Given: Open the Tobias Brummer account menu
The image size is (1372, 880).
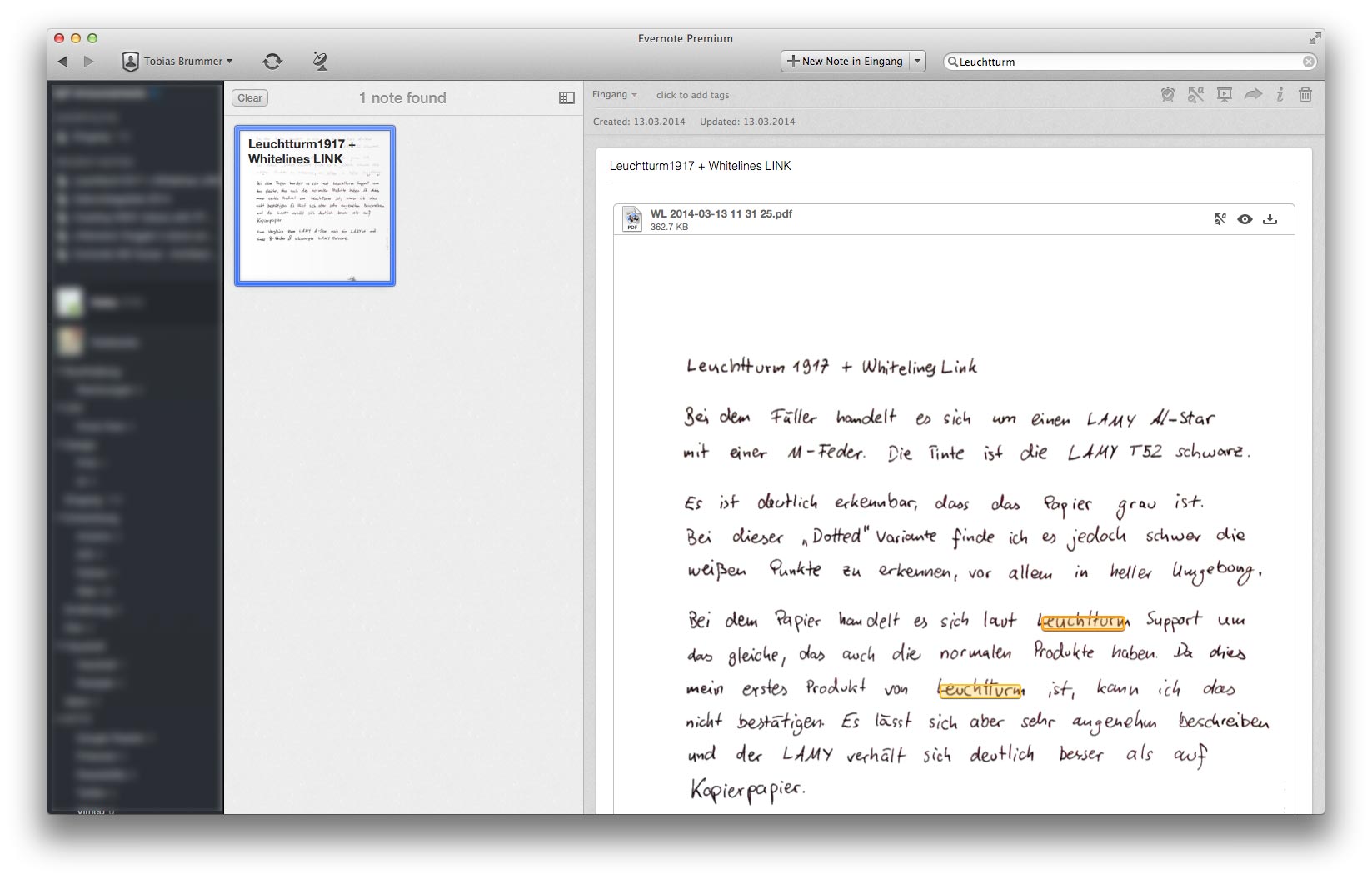Looking at the screenshot, I should click(177, 61).
